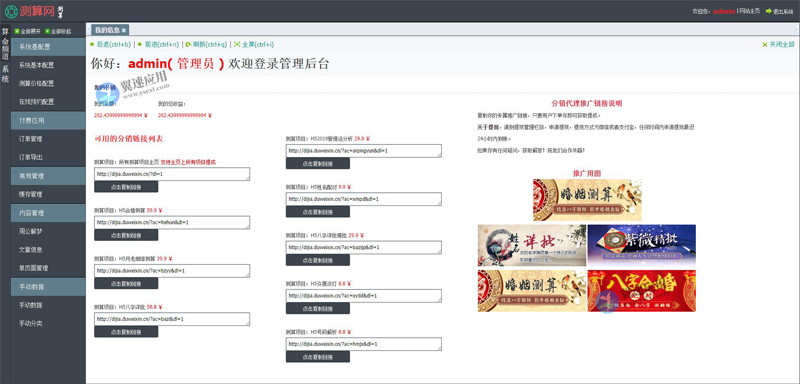
Task: Click the 分销代理推广链接说明 heading
Action: click(587, 103)
